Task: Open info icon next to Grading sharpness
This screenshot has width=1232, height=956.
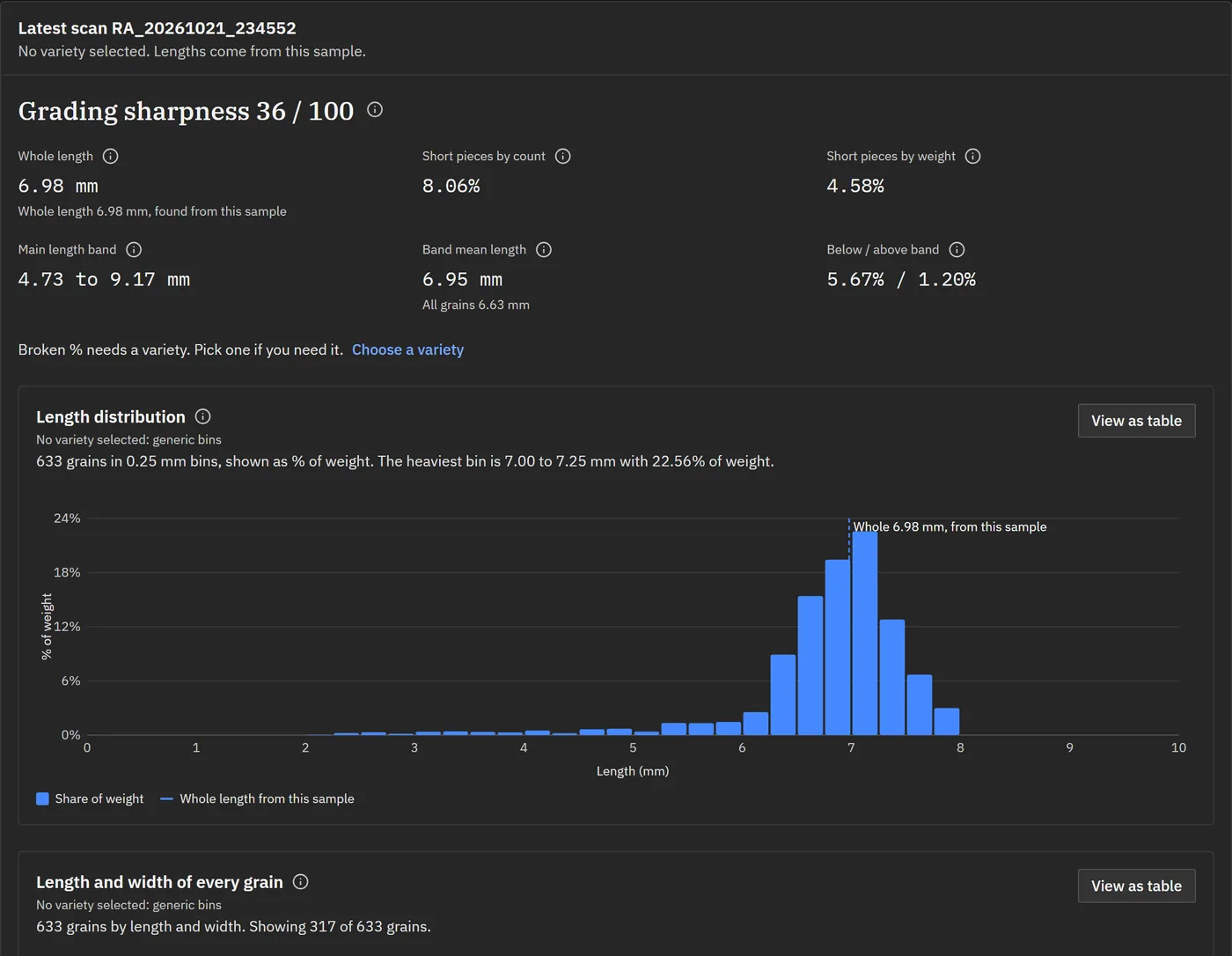Action: coord(375,110)
